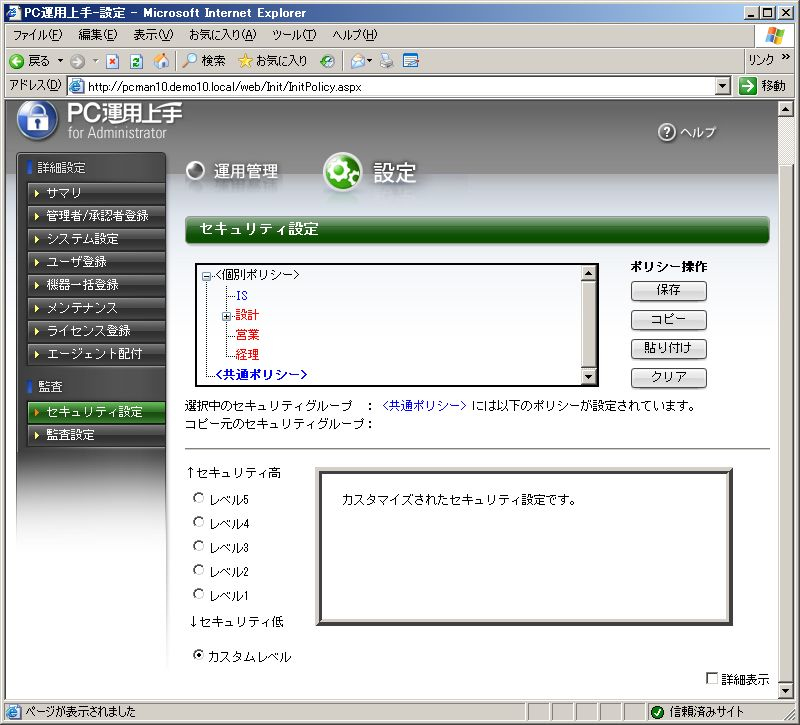Screen dimensions: 800x725
Task: Click the 設定 gear icon
Action: coord(342,173)
